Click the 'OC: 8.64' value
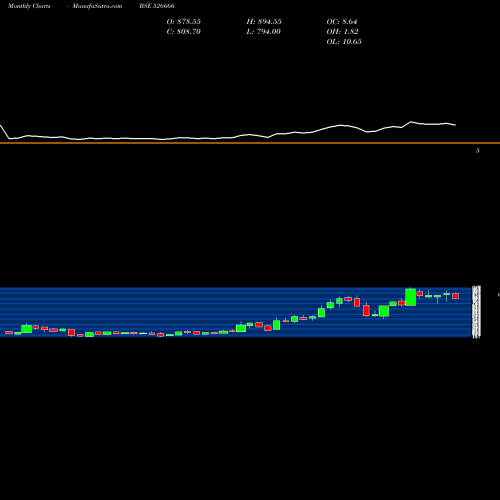 [x=342, y=22]
